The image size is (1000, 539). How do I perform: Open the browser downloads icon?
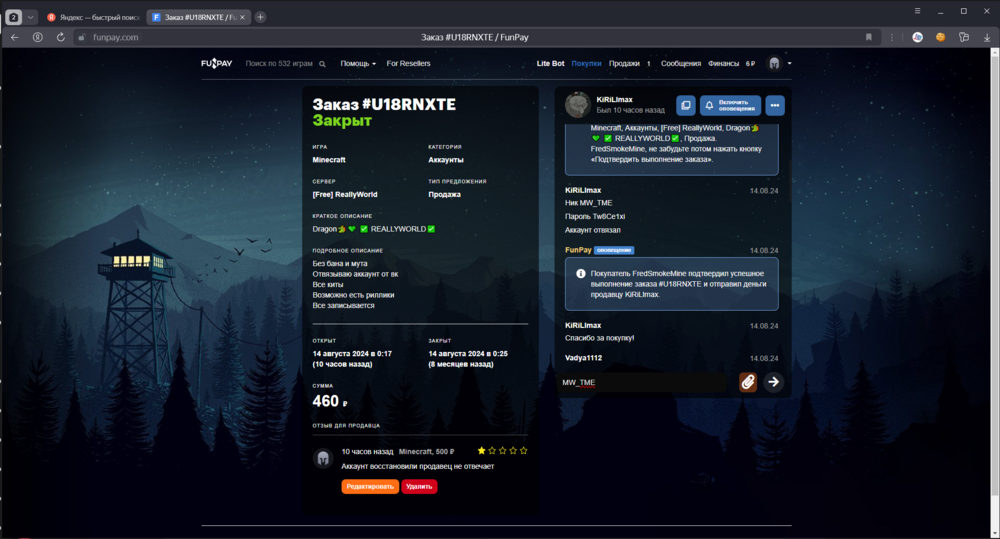(x=987, y=37)
